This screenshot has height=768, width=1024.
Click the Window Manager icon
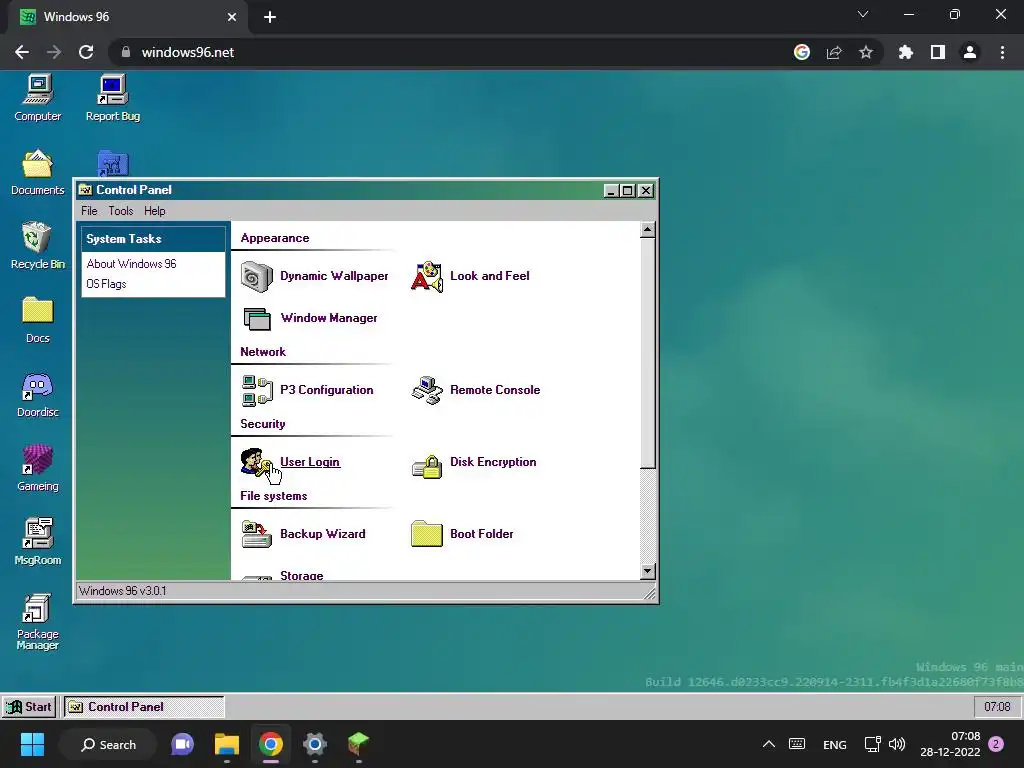257,319
